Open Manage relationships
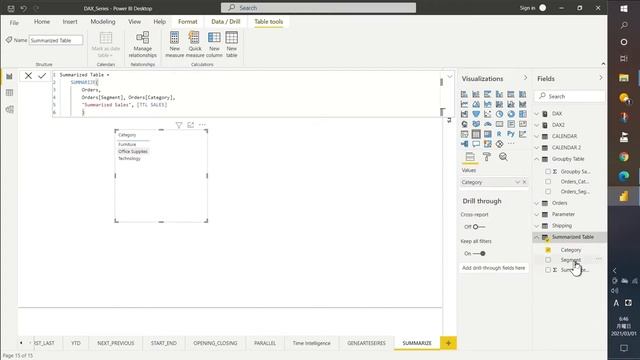This screenshot has width=640, height=360. point(142,44)
